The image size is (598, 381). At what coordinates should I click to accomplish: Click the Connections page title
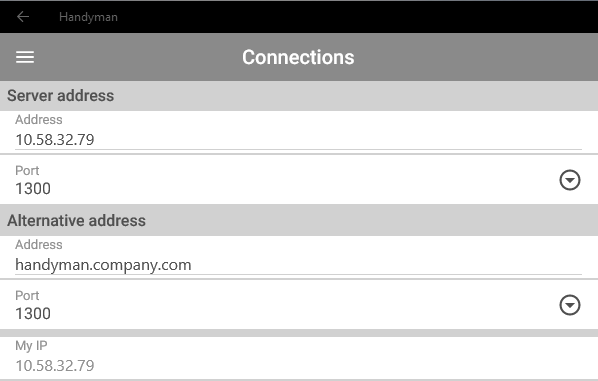pyautogui.click(x=298, y=57)
